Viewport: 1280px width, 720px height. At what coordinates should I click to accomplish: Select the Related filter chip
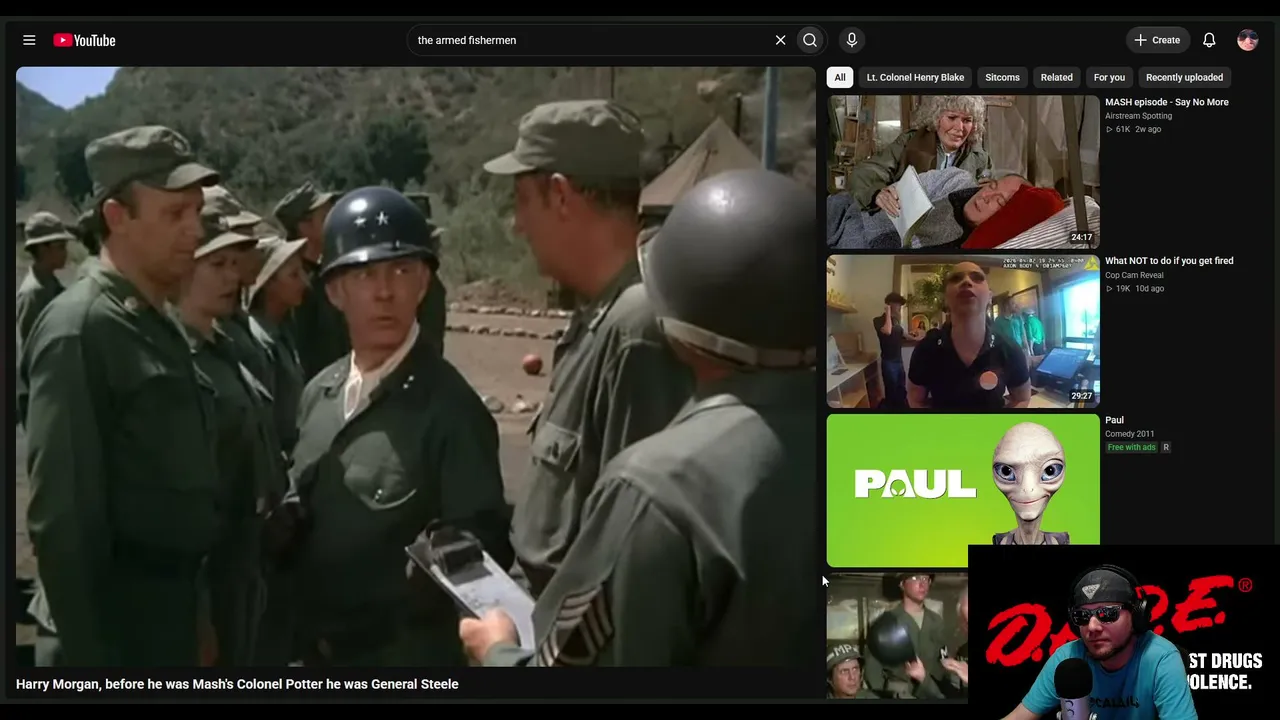(1056, 77)
